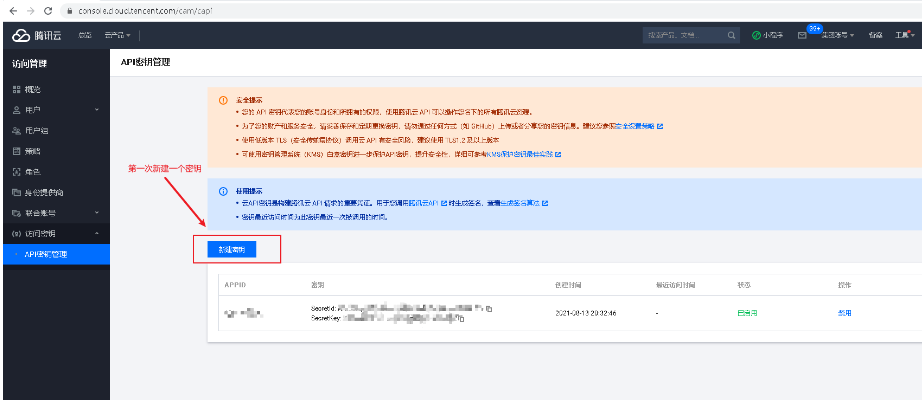
Task: Click the person icon beside 用户
Action: point(16,110)
